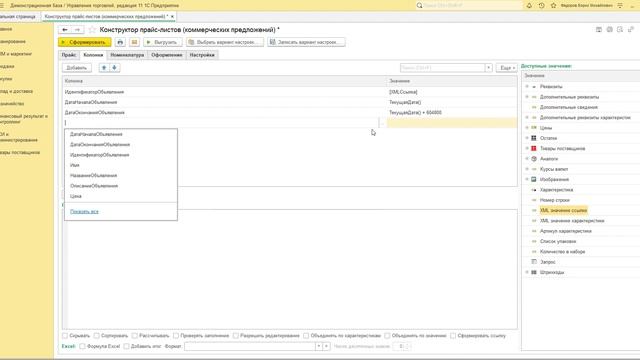The height and width of the screenshot is (360, 640).
Task: Expand the Реквизиты tree node
Action: (527, 87)
